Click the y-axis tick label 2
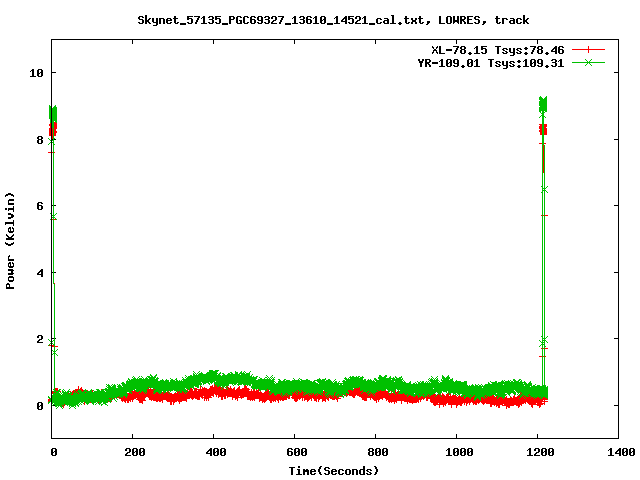 pyautogui.click(x=40, y=339)
